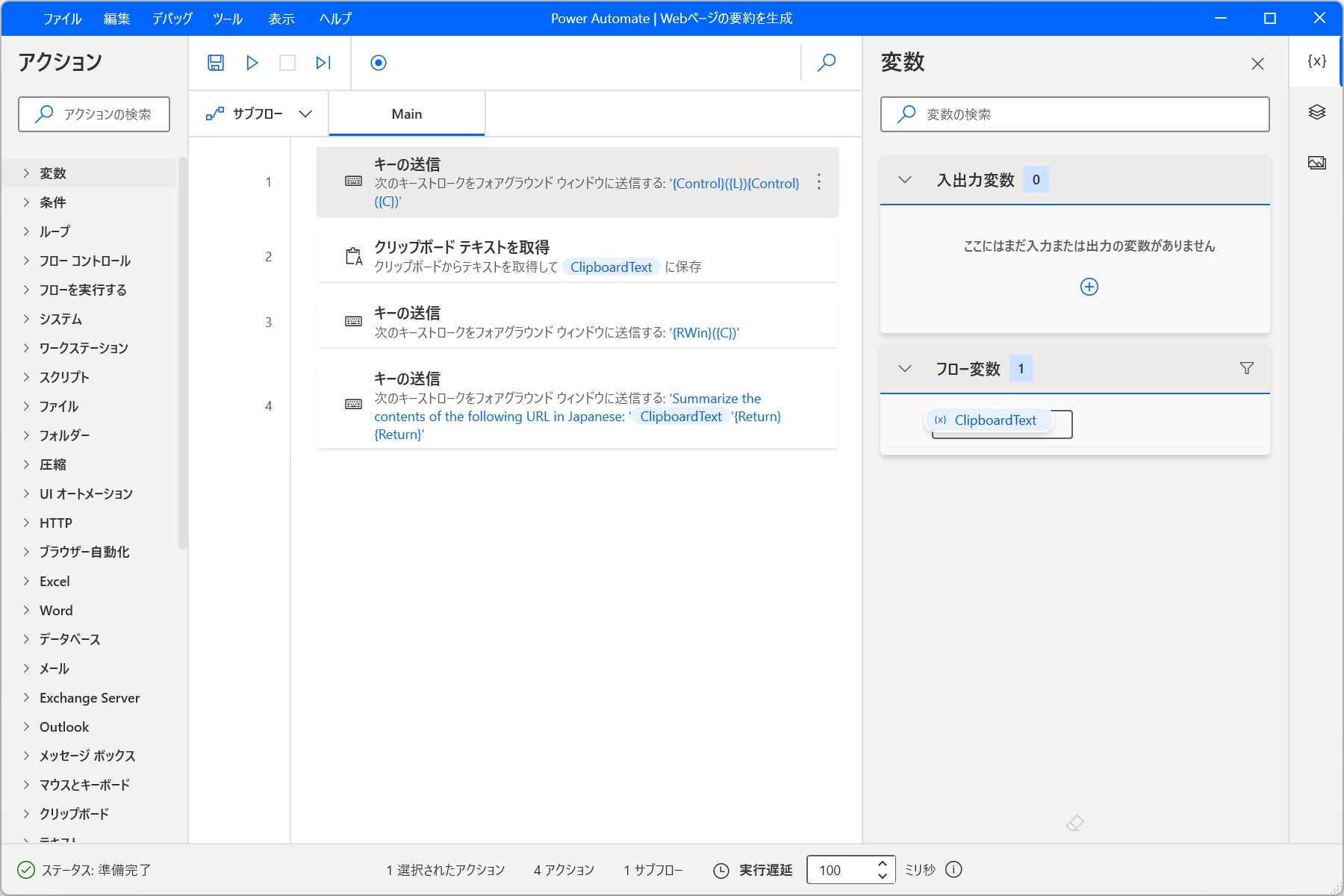
Task: Increase run delay with the up arrow
Action: click(x=883, y=863)
